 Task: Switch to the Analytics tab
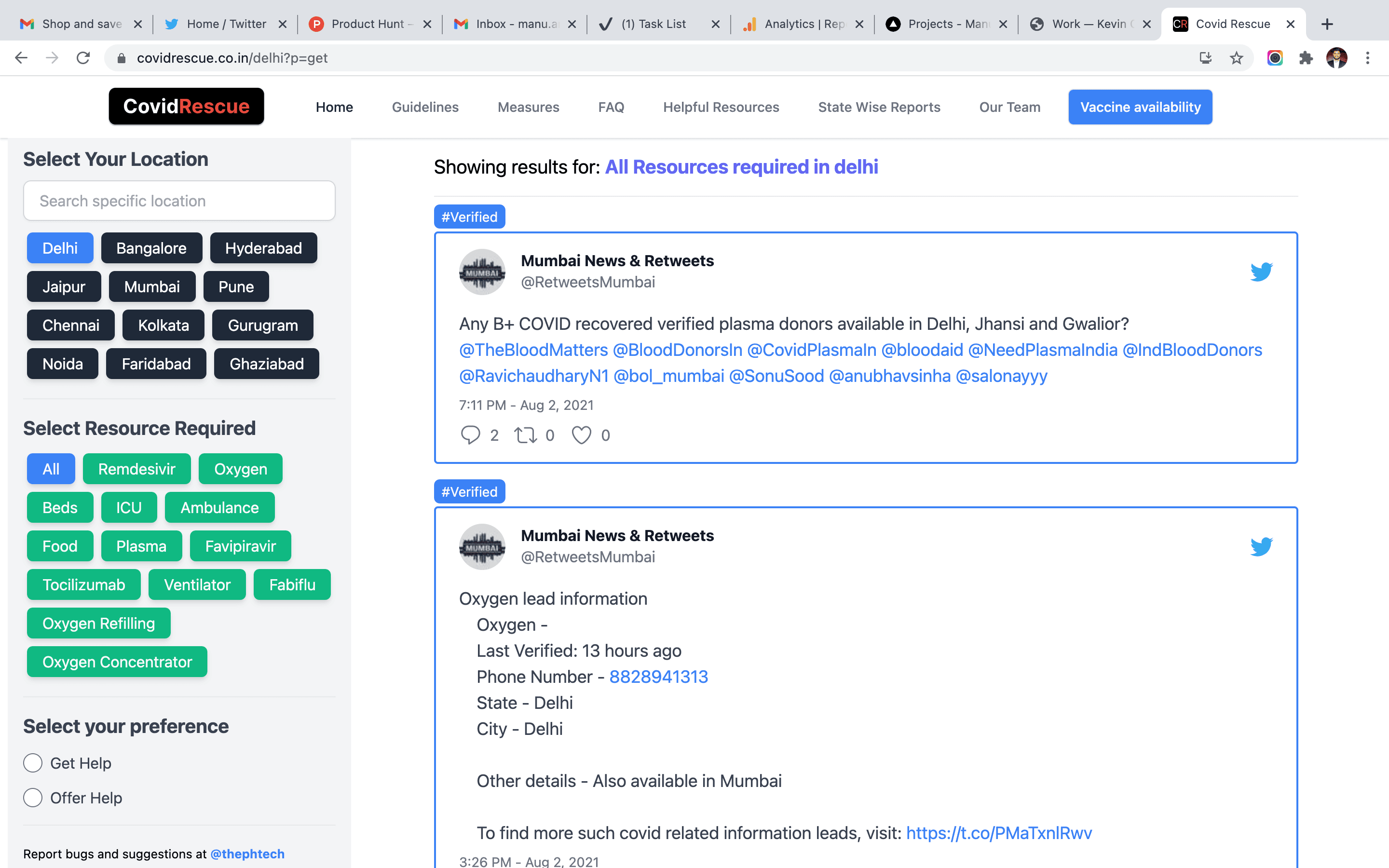coord(803,24)
